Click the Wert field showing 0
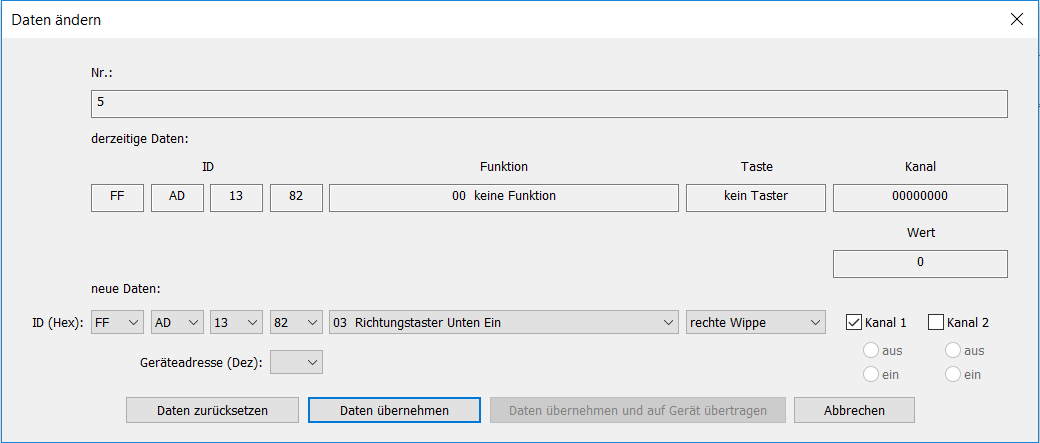This screenshot has height=443, width=1040. pos(919,263)
